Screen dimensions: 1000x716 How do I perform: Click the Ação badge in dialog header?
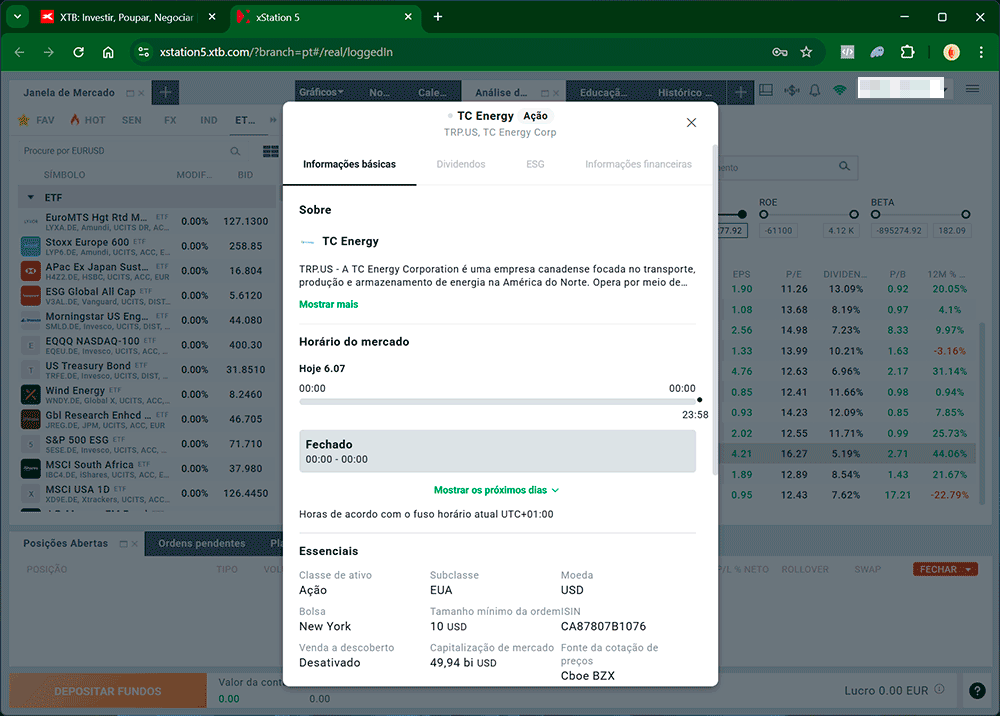pos(535,115)
